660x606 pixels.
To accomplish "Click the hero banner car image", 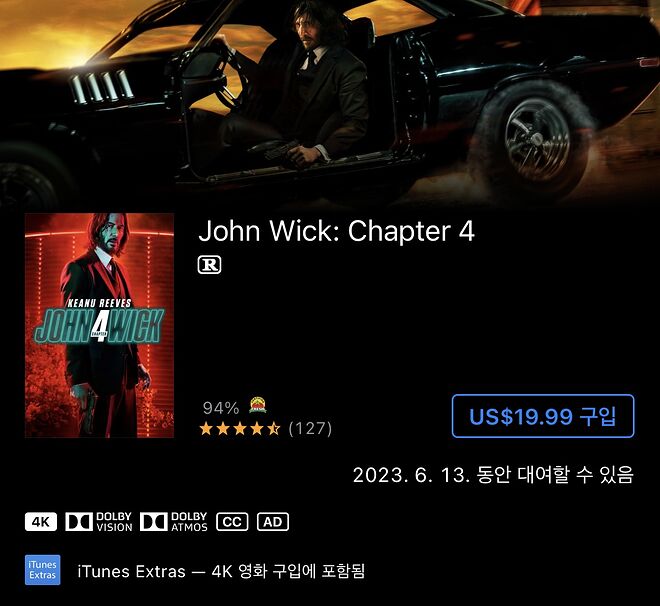I will 330,101.
